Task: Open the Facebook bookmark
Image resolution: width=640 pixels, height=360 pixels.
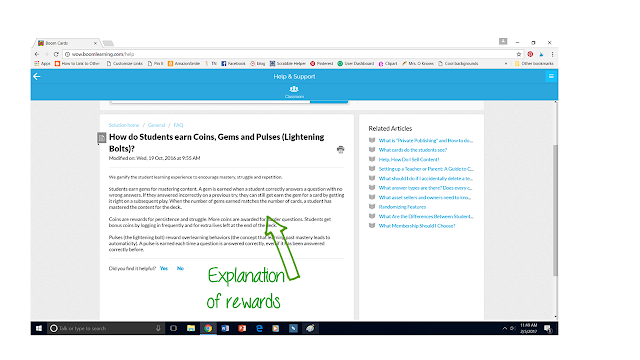Action: coord(233,64)
